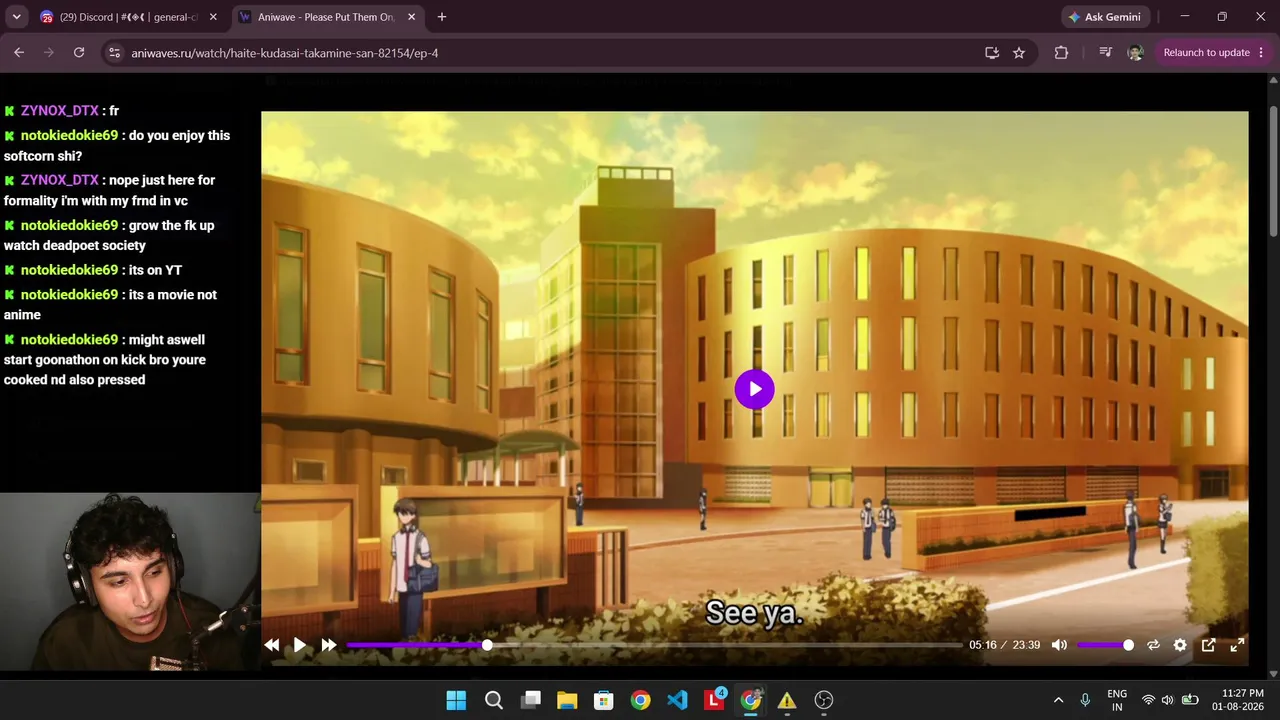Image resolution: width=1280 pixels, height=720 pixels.
Task: Open Chrome's three-dot menu
Action: [1262, 53]
